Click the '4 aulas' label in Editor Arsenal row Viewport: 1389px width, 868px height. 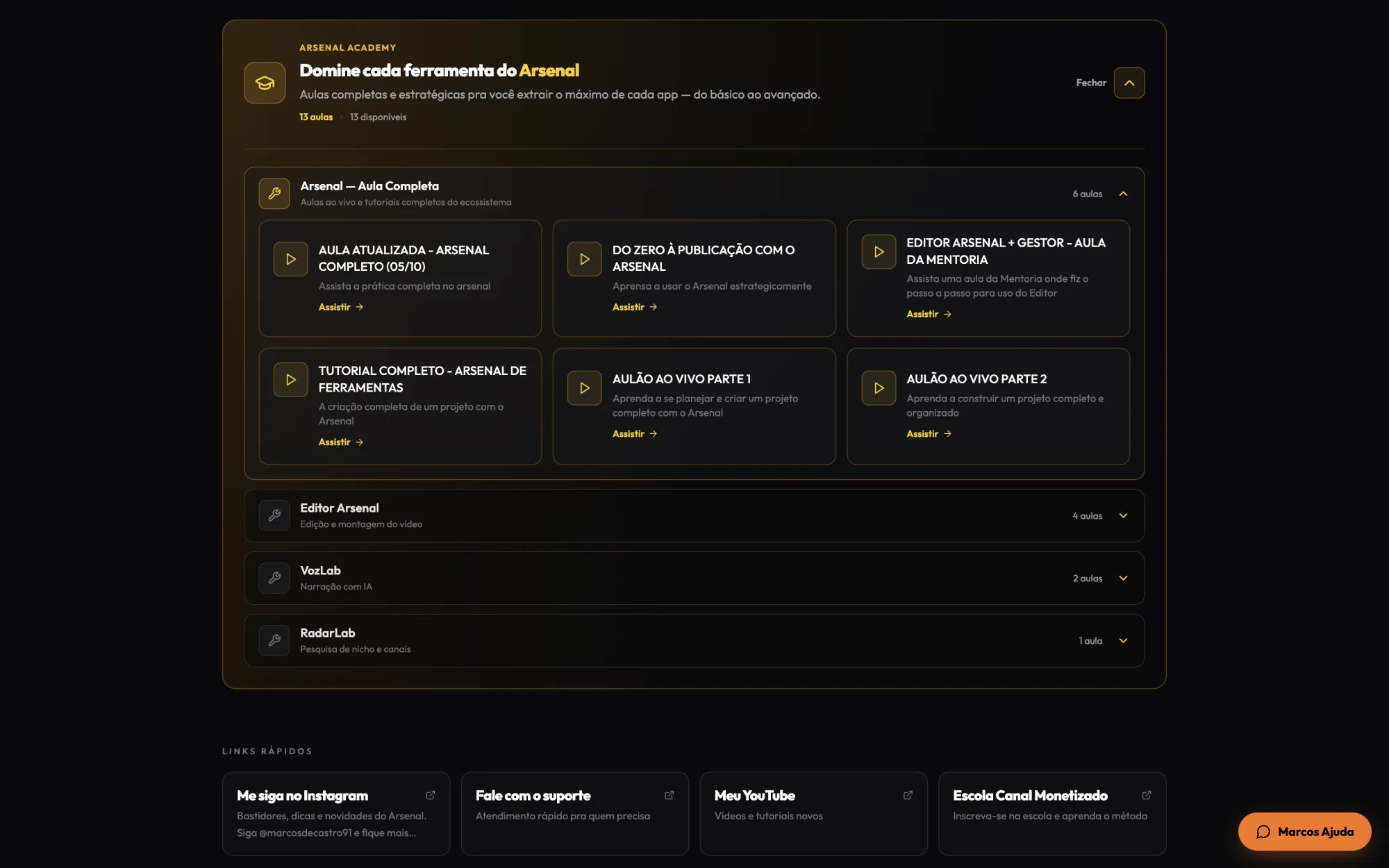[1087, 516]
